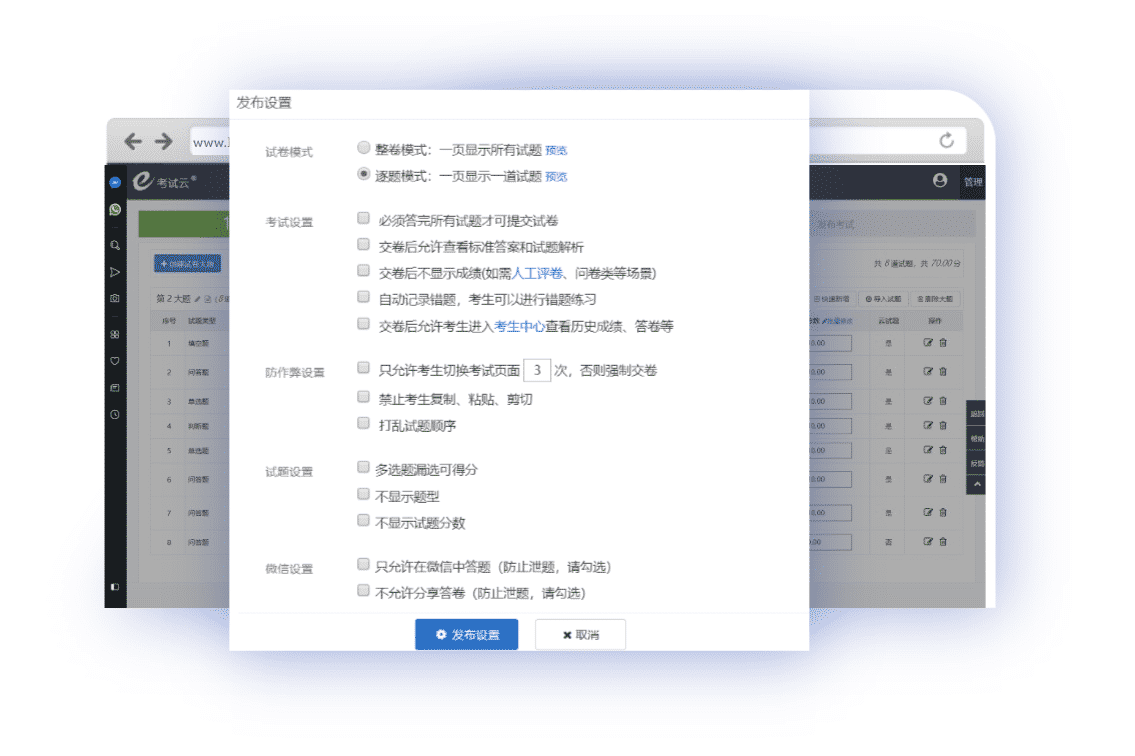Tick 禁止考生复制、粘贴、剪切 checkbox
Viewport: 1135px width, 756px height.
tap(364, 397)
